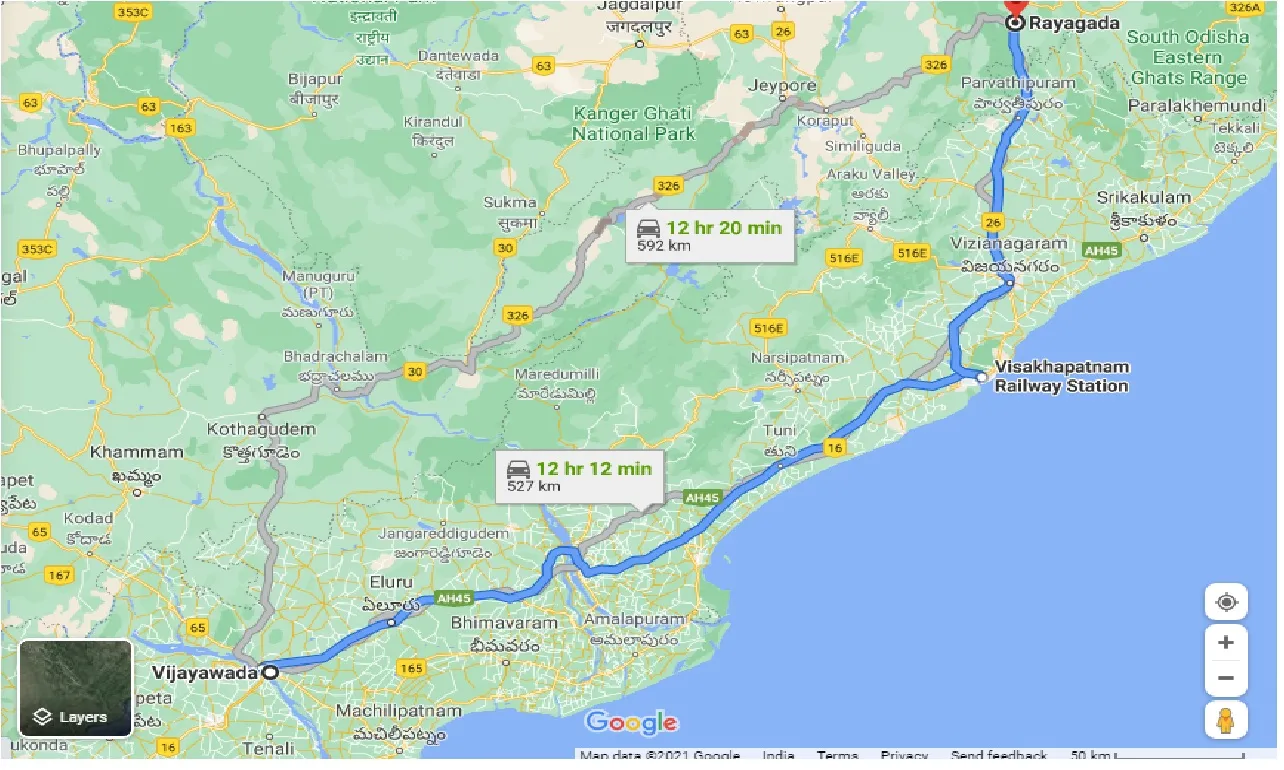Click the India region link in the footer
1284x770 pixels.
tap(778, 755)
